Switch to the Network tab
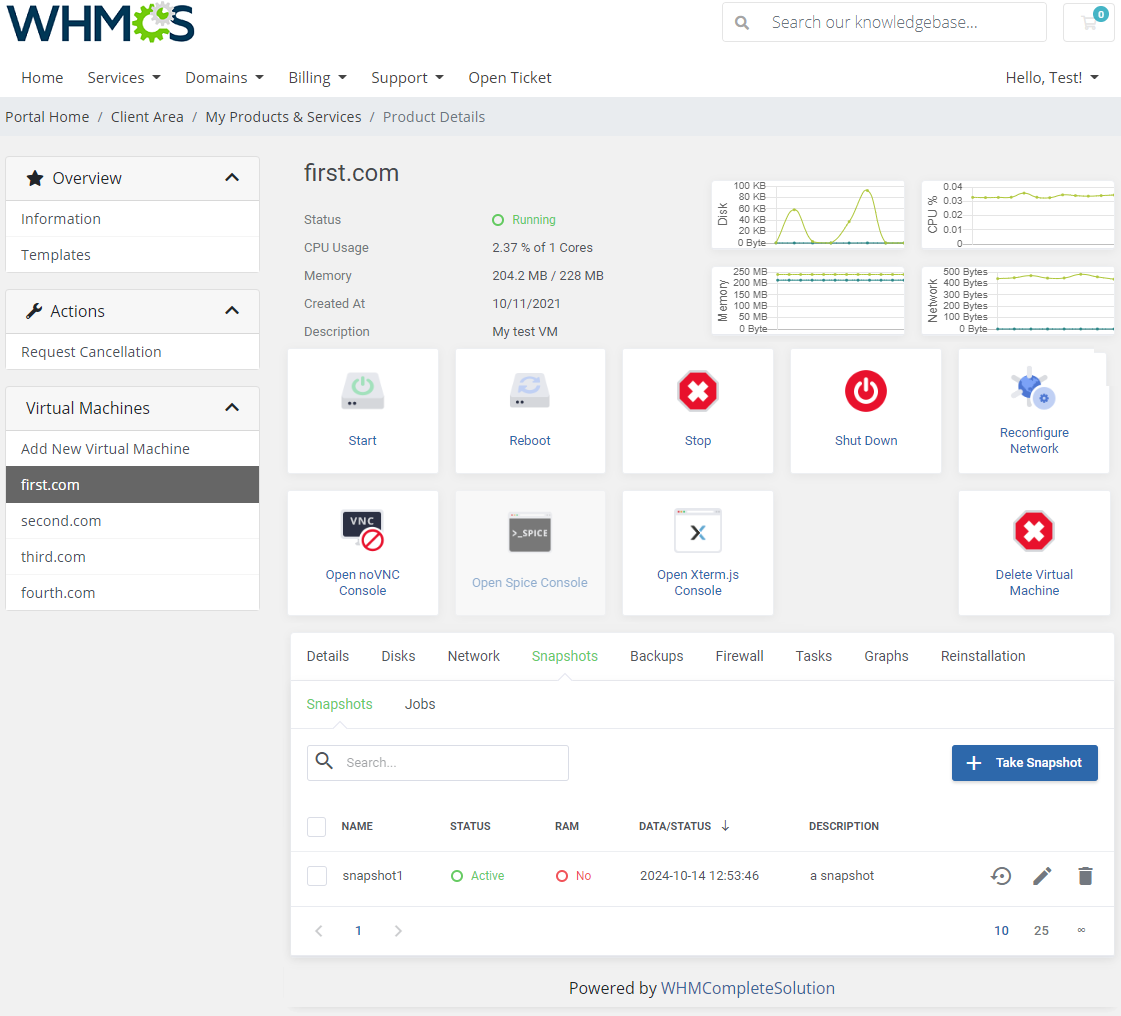The width and height of the screenshot is (1121, 1016). click(473, 656)
